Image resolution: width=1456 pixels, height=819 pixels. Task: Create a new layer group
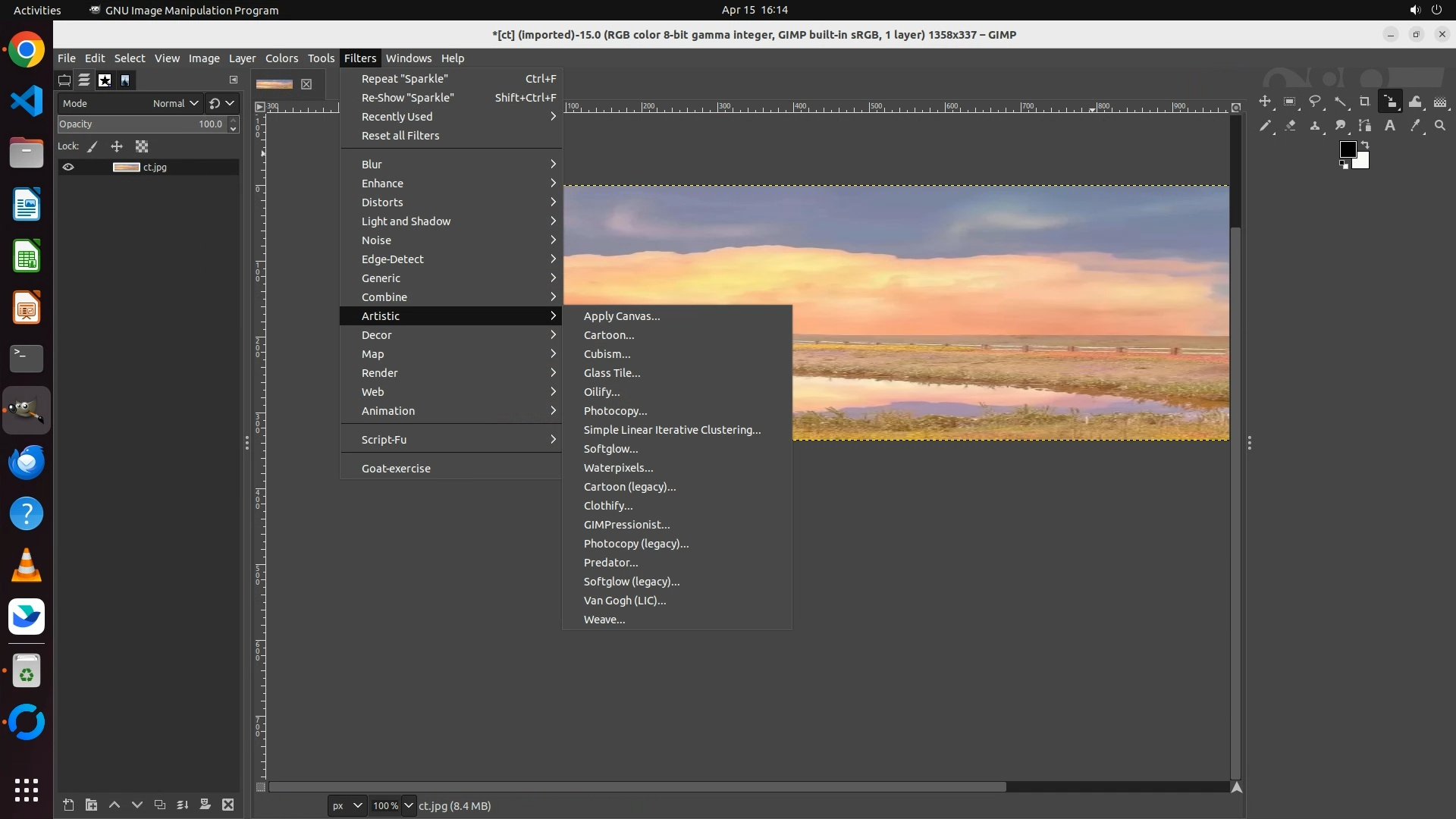91,805
